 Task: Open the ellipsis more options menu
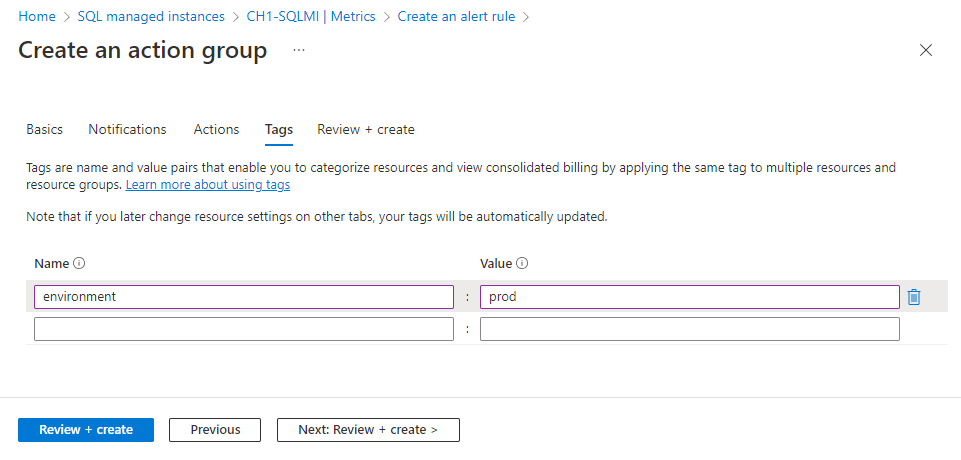pos(299,51)
